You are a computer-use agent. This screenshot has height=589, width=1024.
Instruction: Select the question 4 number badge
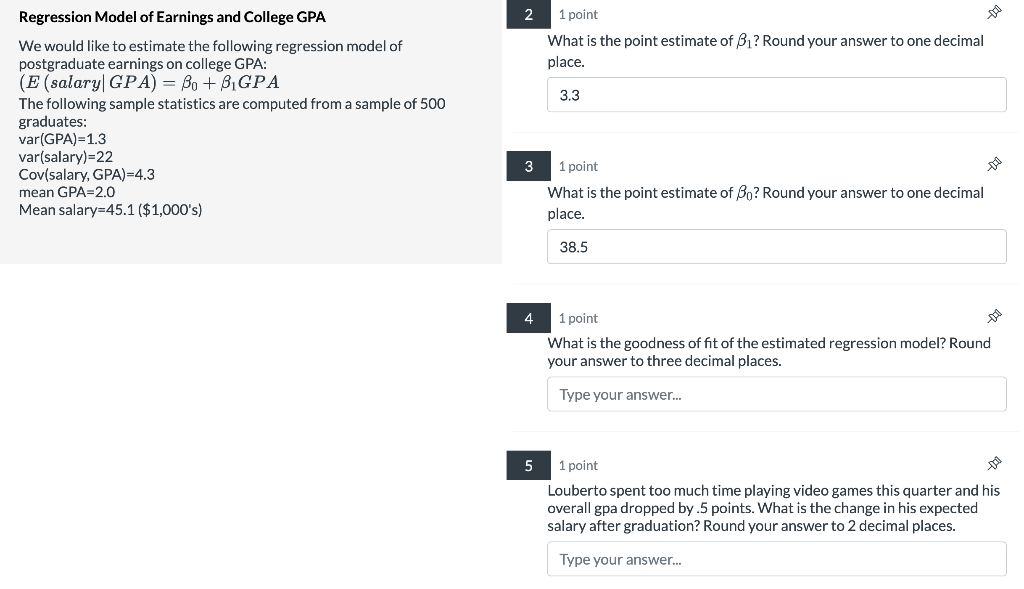tap(528, 318)
